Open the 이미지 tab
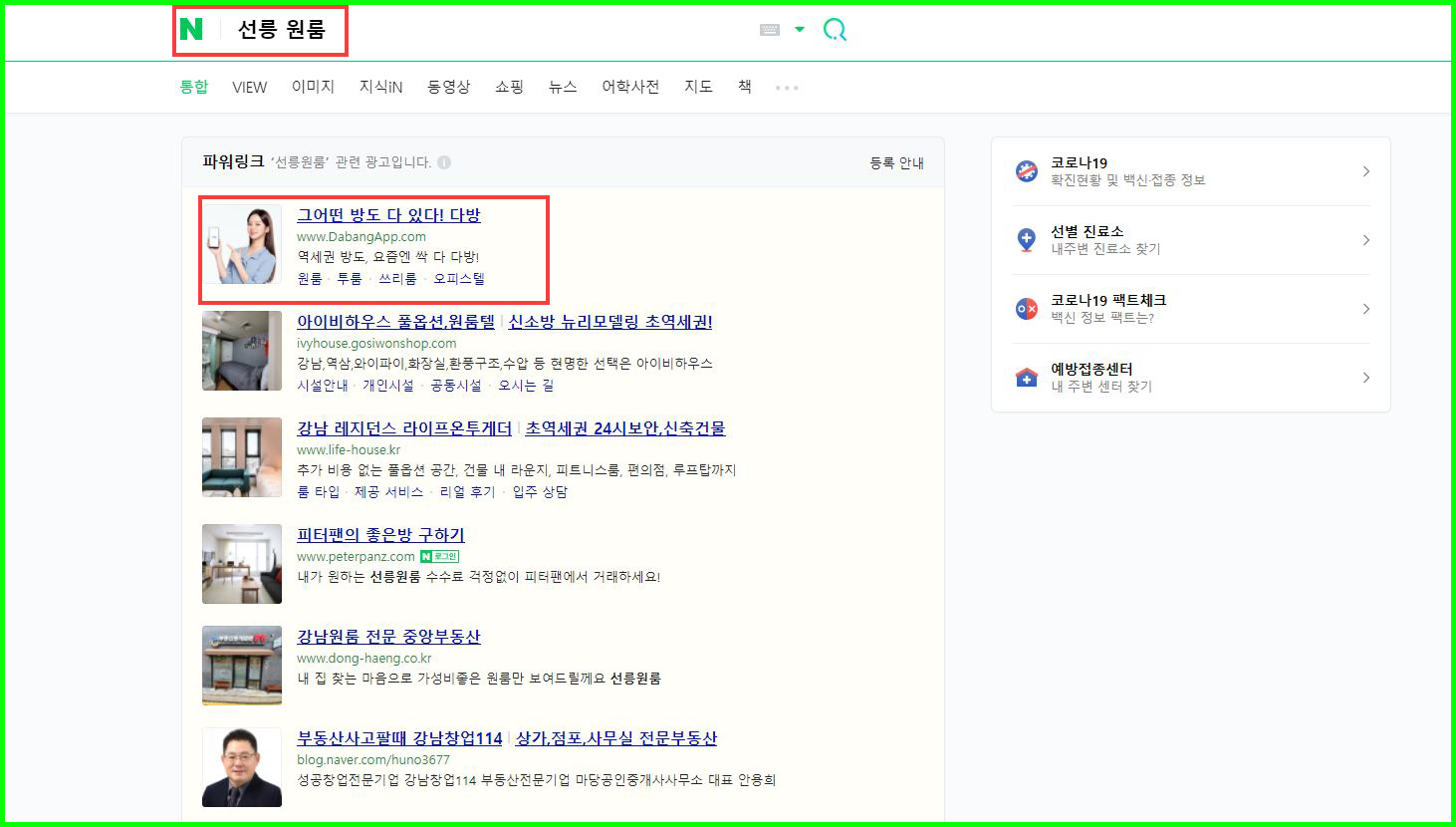 [313, 87]
